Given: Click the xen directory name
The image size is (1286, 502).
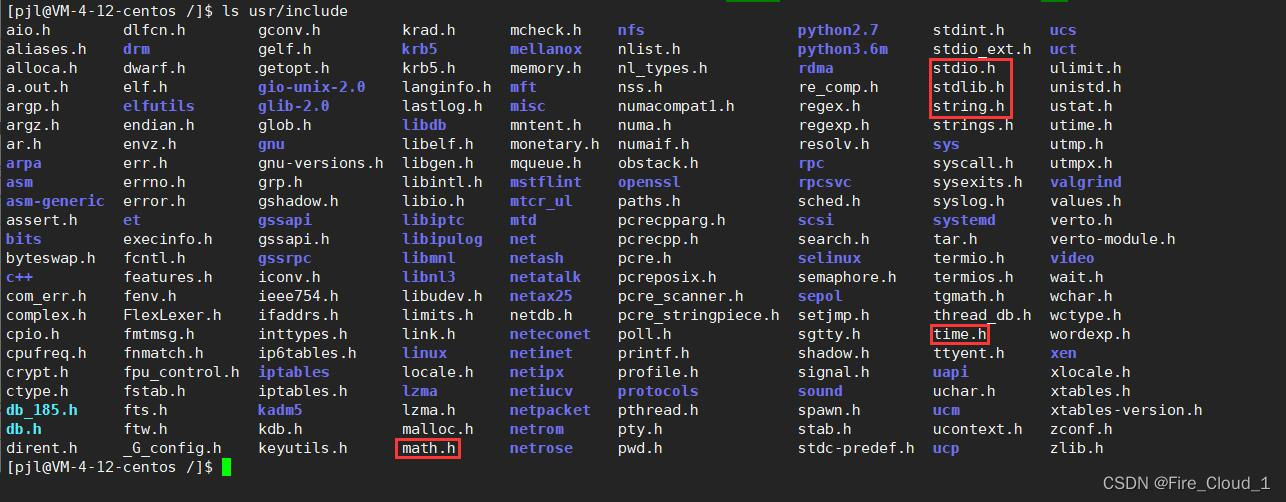Looking at the screenshot, I should pyautogui.click(x=1063, y=353).
